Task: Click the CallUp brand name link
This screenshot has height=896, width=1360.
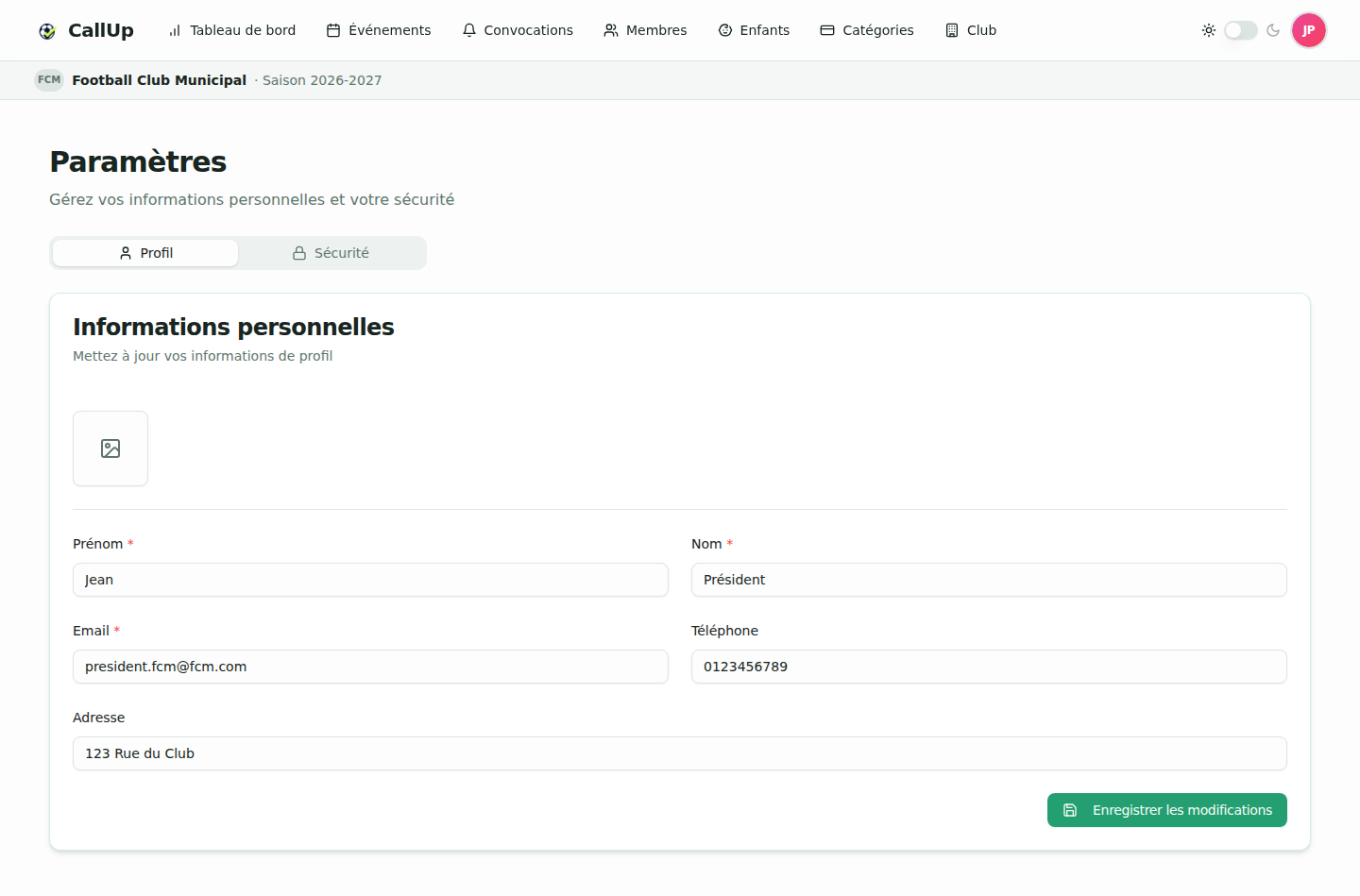Action: tap(101, 30)
